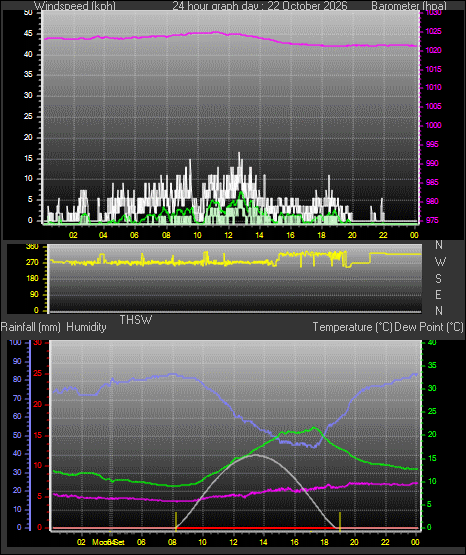Screen dimensions: 466x555
Task: Select the 360 wind direction scale value
Action: click(33, 247)
